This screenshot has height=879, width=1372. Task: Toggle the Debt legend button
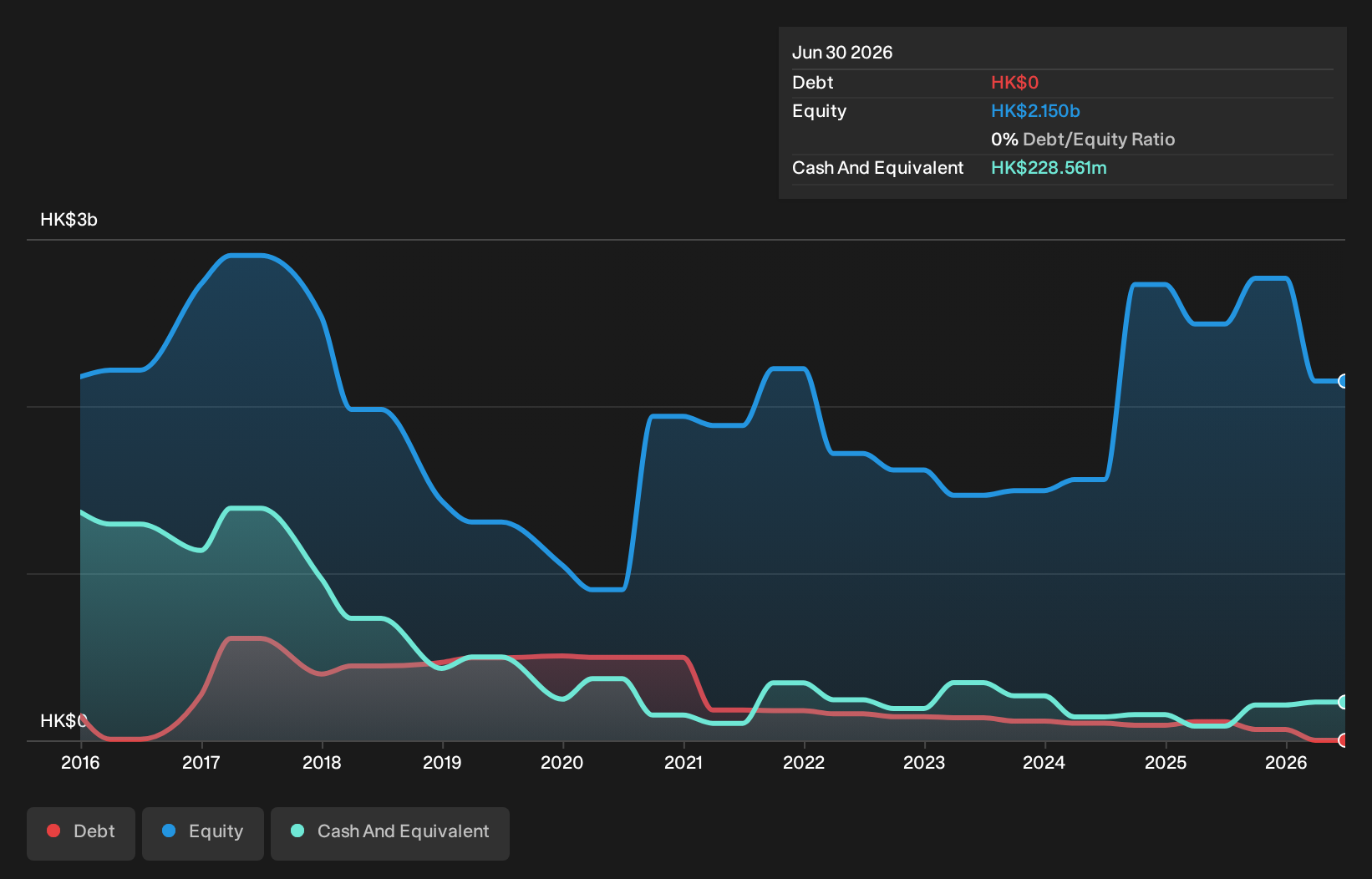pyautogui.click(x=81, y=833)
